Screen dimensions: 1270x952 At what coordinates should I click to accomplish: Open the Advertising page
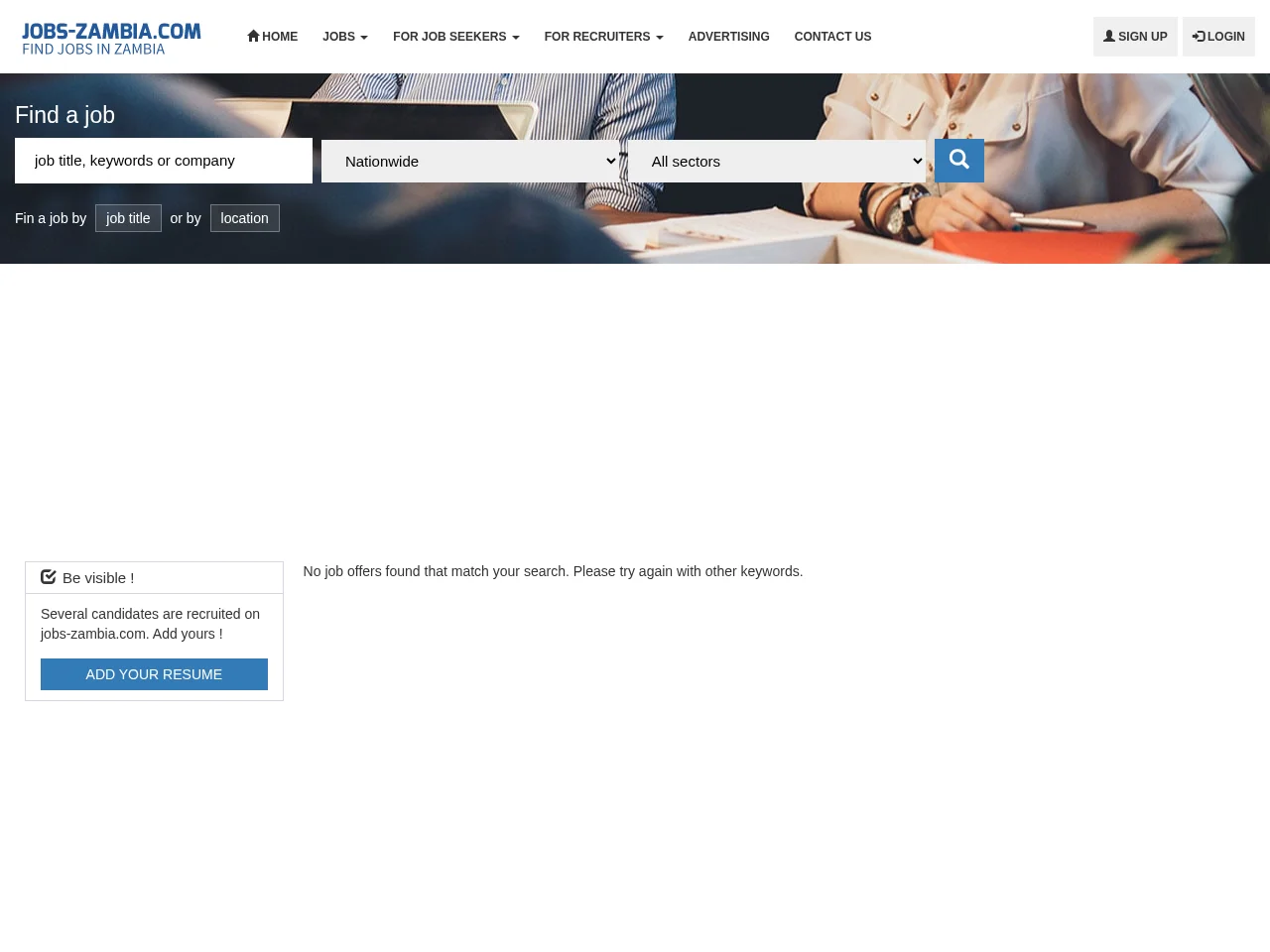pos(729,37)
